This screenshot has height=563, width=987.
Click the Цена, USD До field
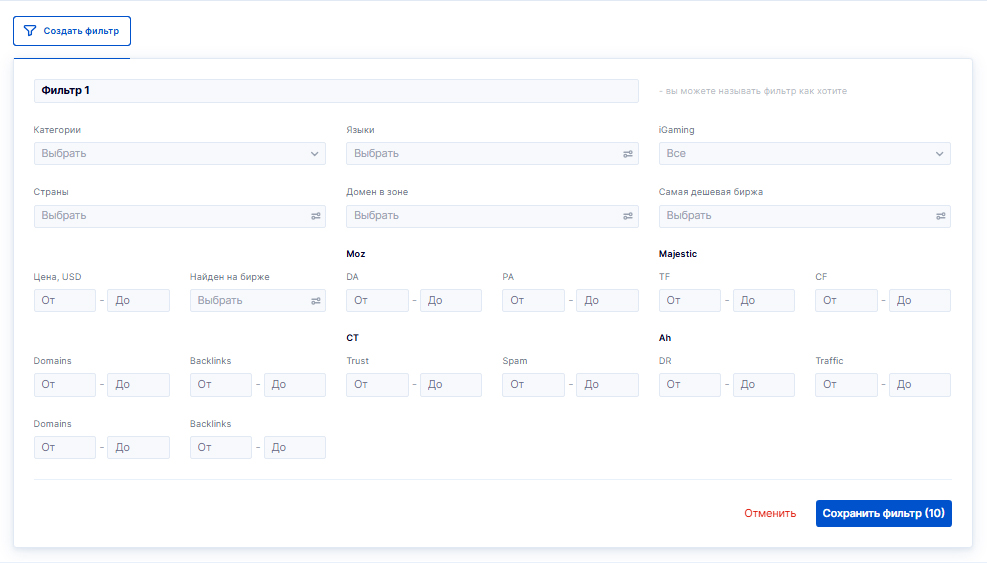coord(138,300)
